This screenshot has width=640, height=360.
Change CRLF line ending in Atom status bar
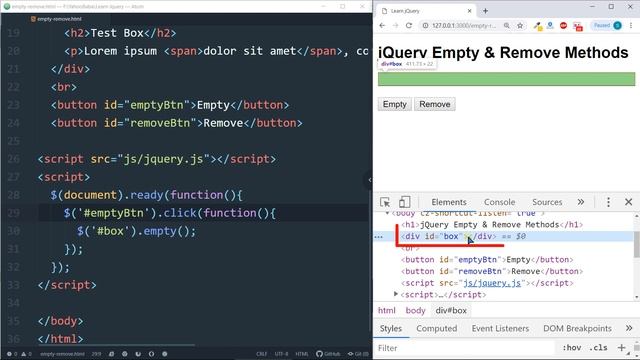pyautogui.click(x=262, y=354)
